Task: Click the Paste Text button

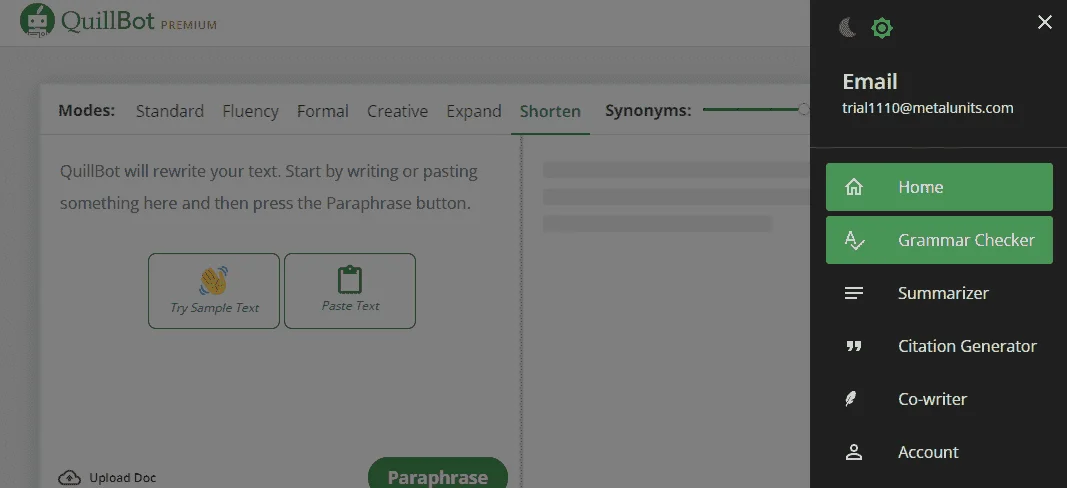Action: (x=350, y=291)
